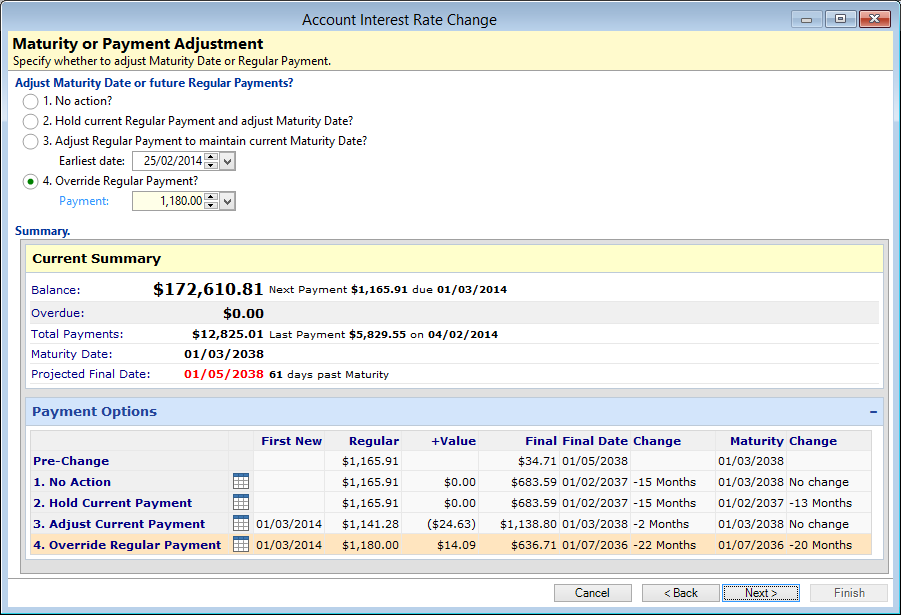Viewport: 901px width, 615px height.
Task: Go to previous step with Back button
Action: [680, 593]
